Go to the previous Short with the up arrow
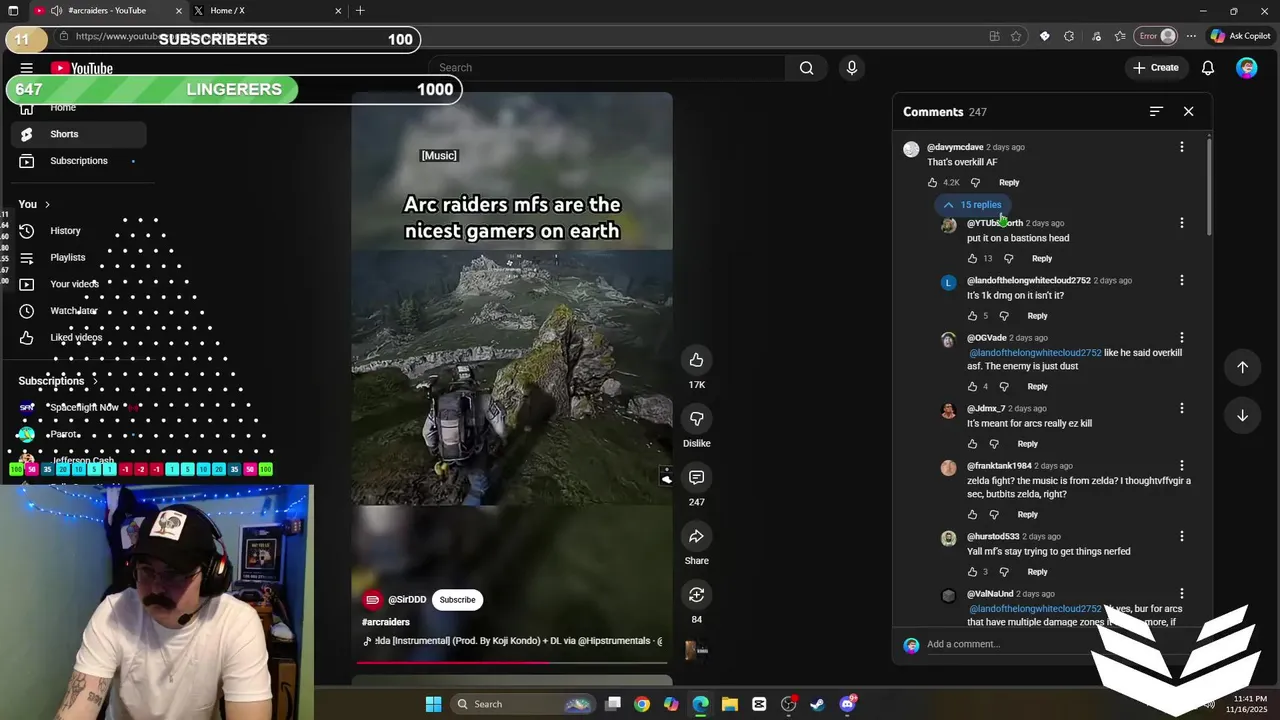The image size is (1280, 720). pos(1242,367)
